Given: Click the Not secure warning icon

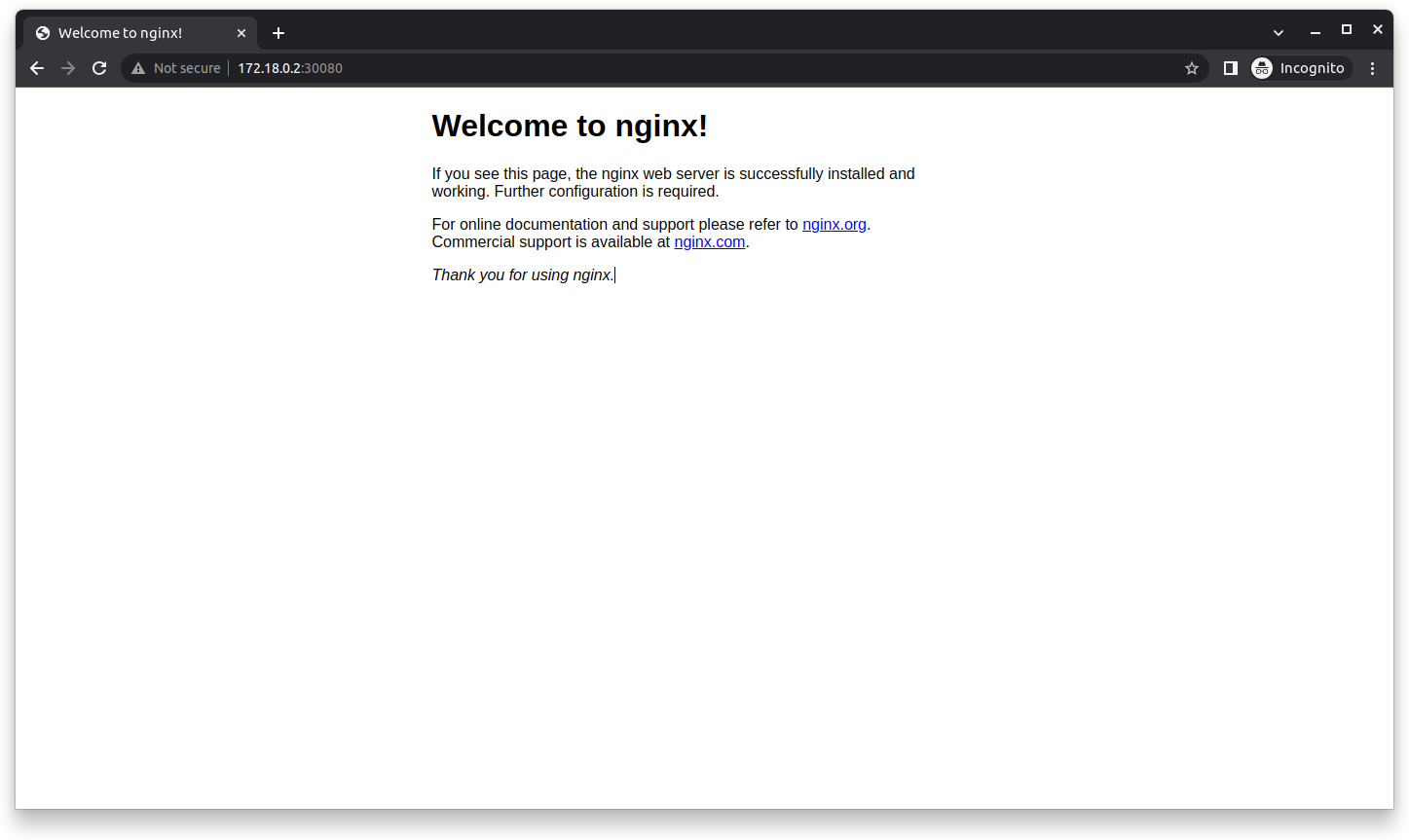Looking at the screenshot, I should 137,68.
